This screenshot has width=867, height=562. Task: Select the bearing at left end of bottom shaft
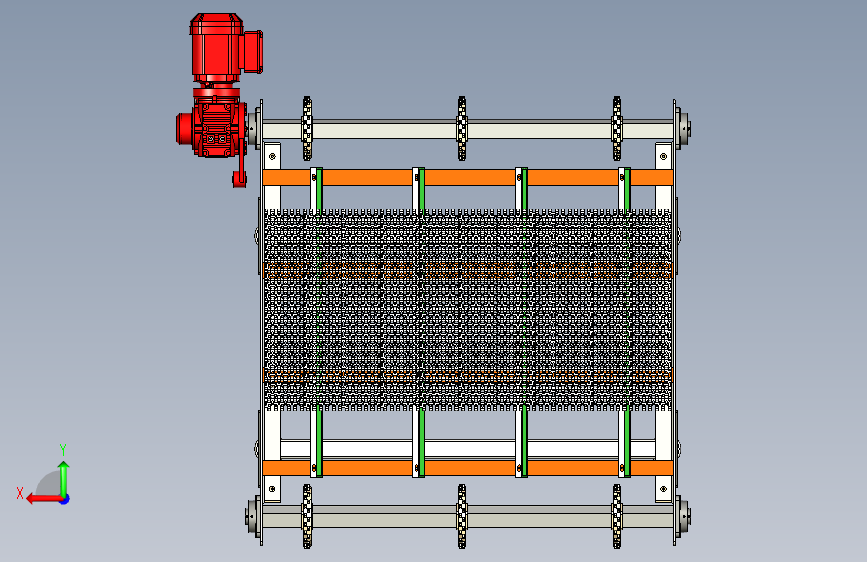(253, 517)
